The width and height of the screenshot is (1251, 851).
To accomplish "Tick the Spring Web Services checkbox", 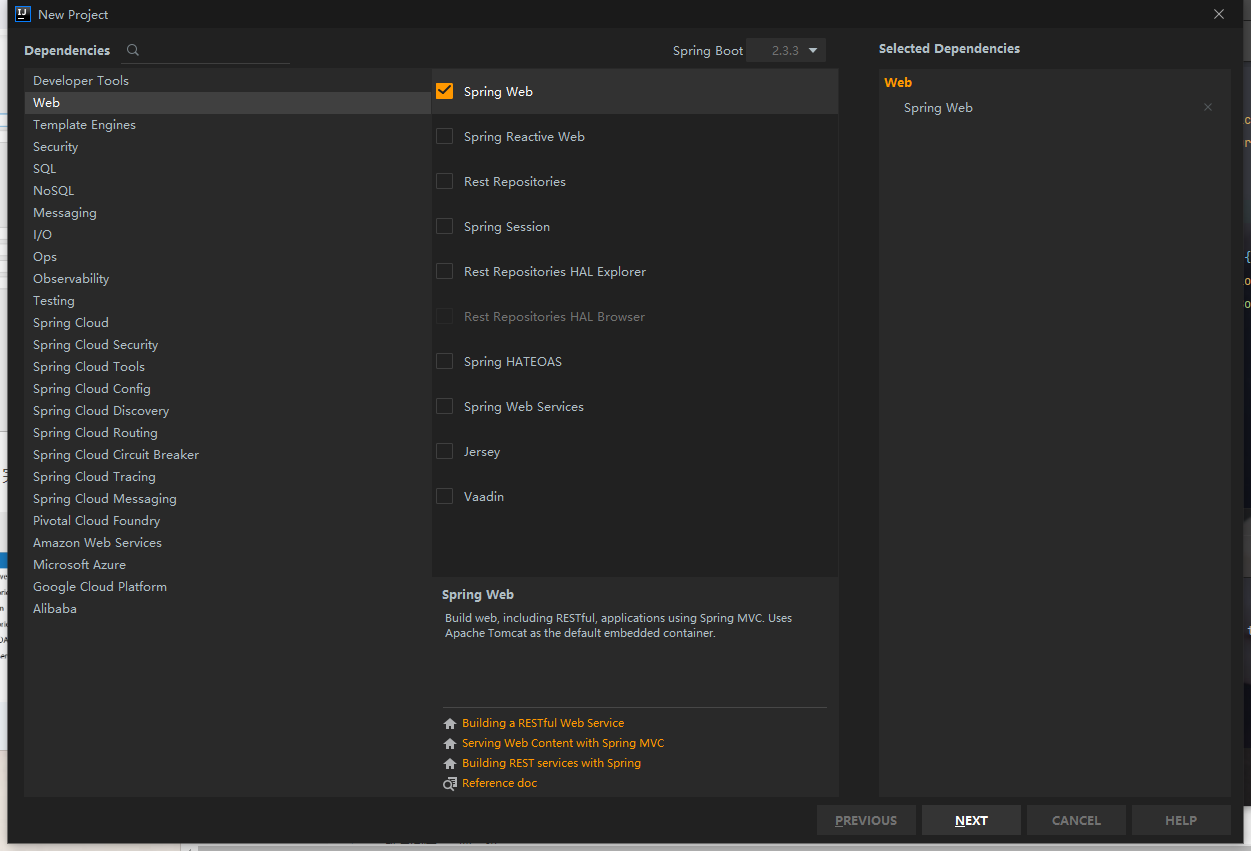I will (445, 406).
